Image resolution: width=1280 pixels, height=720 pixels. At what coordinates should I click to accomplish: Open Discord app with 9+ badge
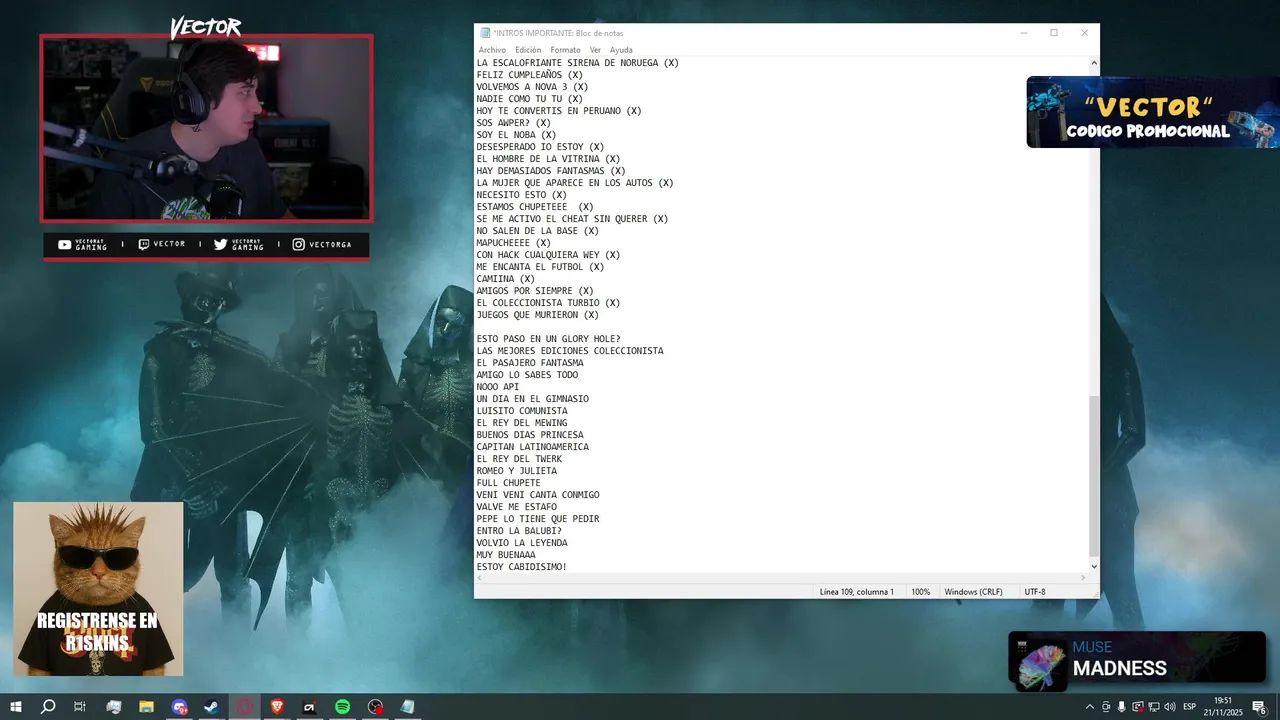pos(179,707)
